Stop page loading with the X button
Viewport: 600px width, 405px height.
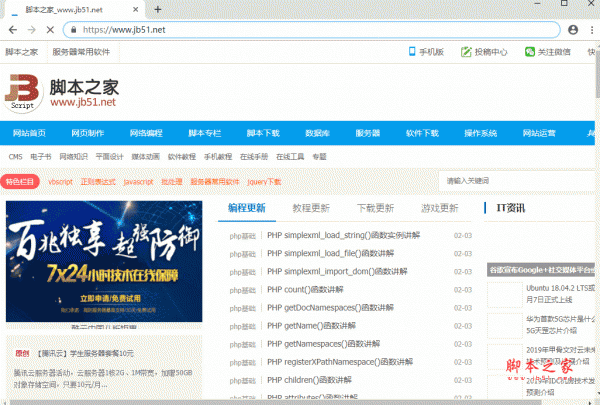click(x=50, y=30)
